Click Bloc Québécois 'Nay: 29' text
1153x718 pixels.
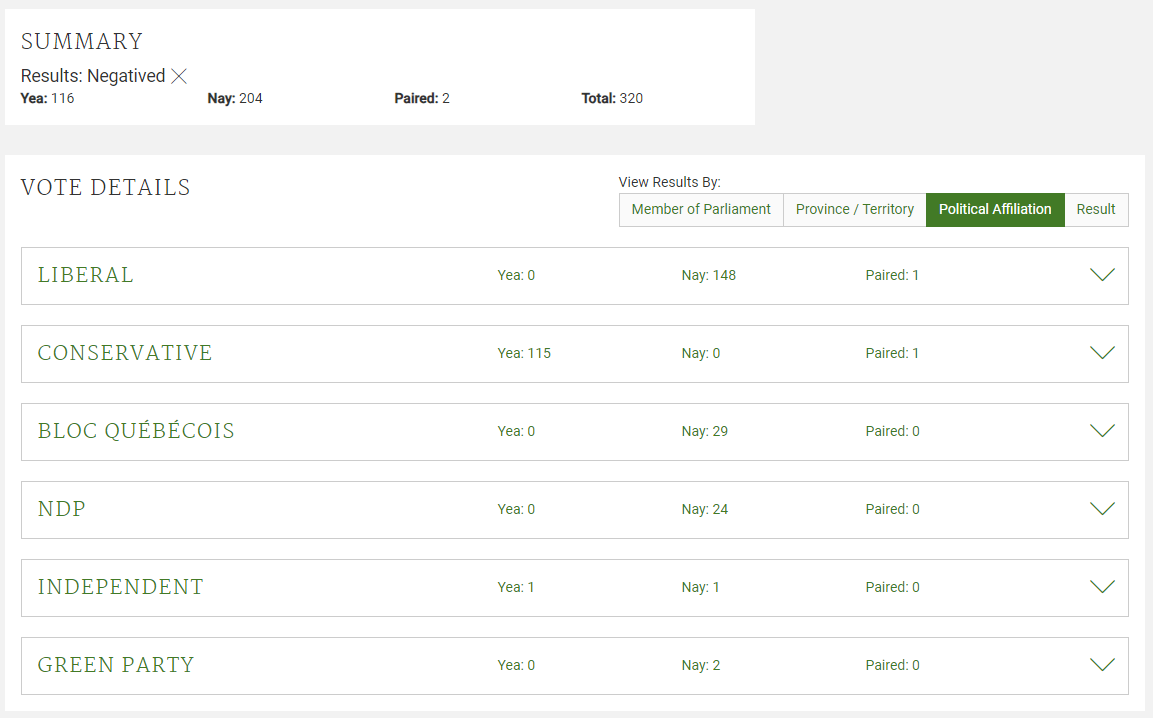pos(704,431)
